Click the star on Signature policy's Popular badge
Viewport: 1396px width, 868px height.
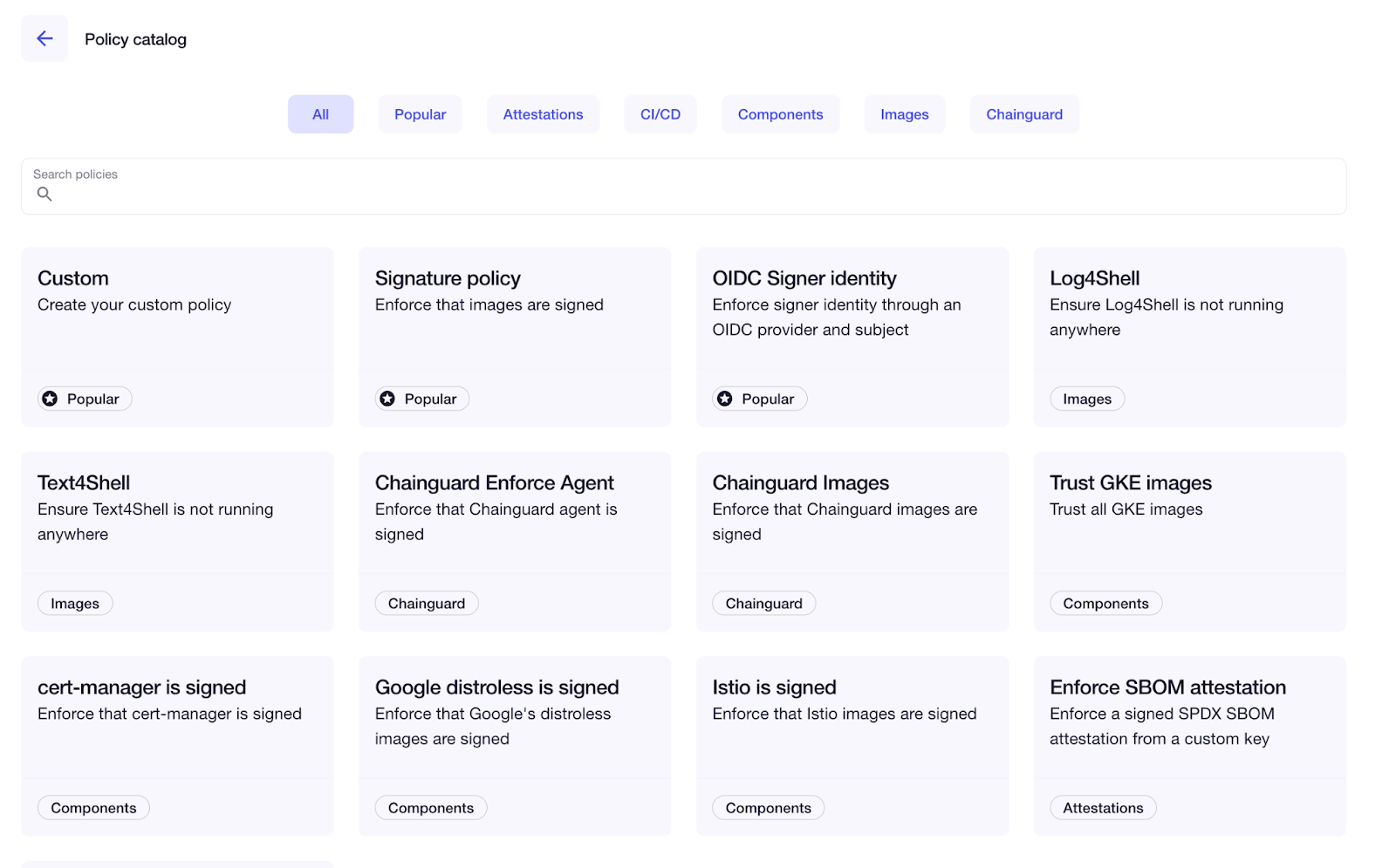coord(387,399)
